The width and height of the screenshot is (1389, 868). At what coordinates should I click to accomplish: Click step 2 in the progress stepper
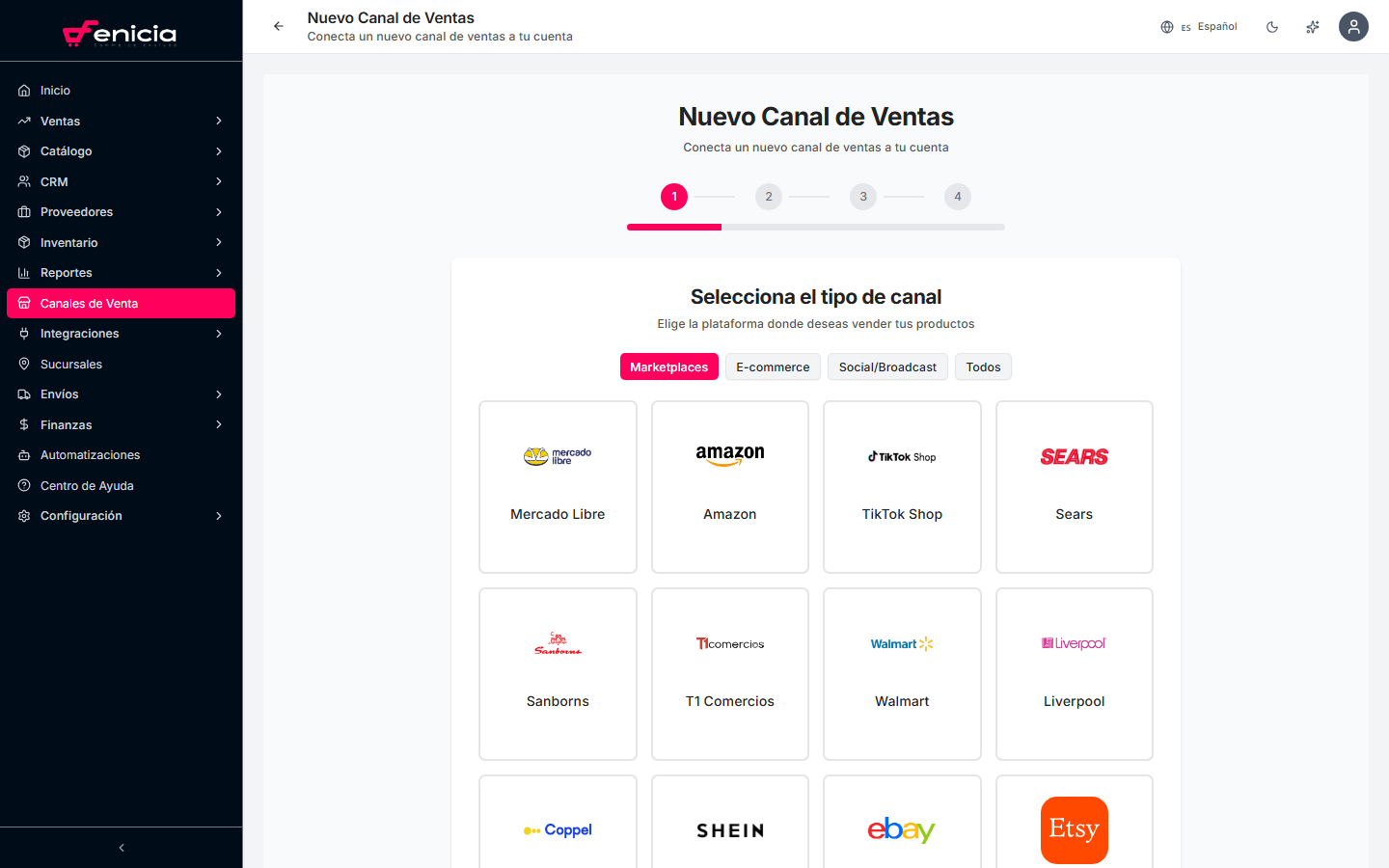tap(769, 197)
